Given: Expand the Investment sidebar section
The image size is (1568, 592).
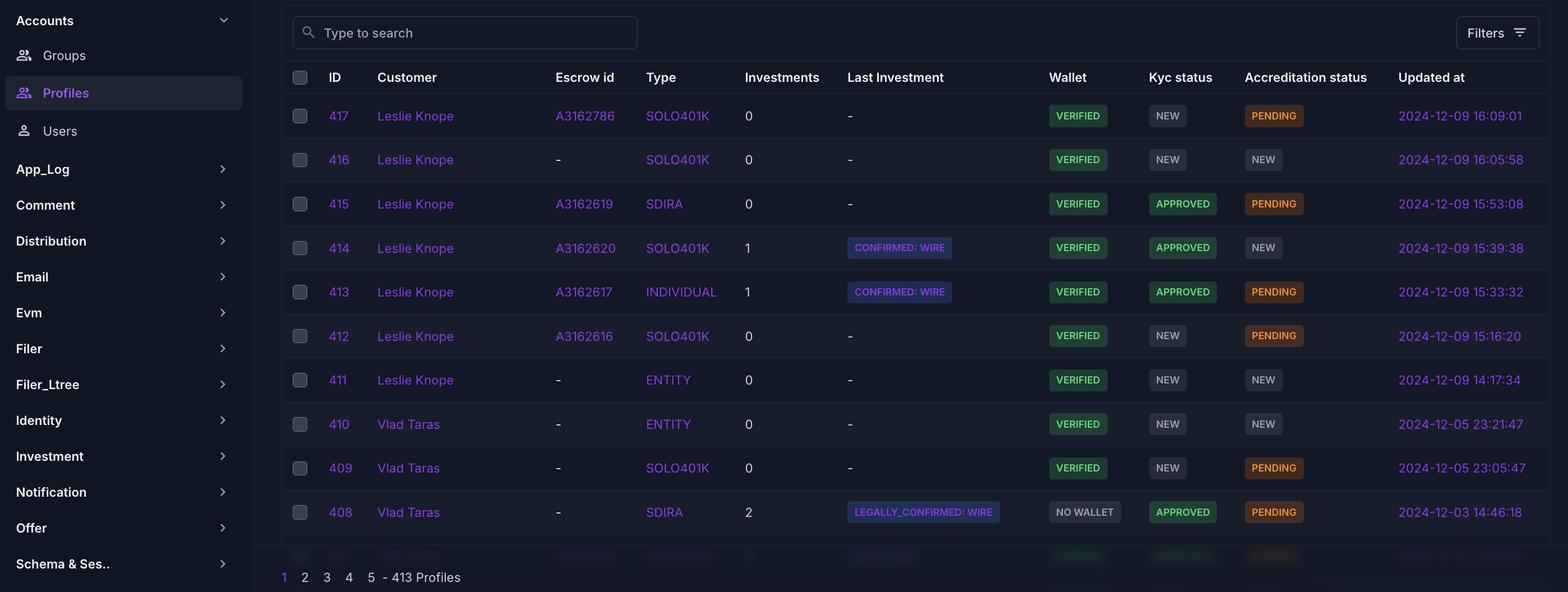Looking at the screenshot, I should (222, 456).
